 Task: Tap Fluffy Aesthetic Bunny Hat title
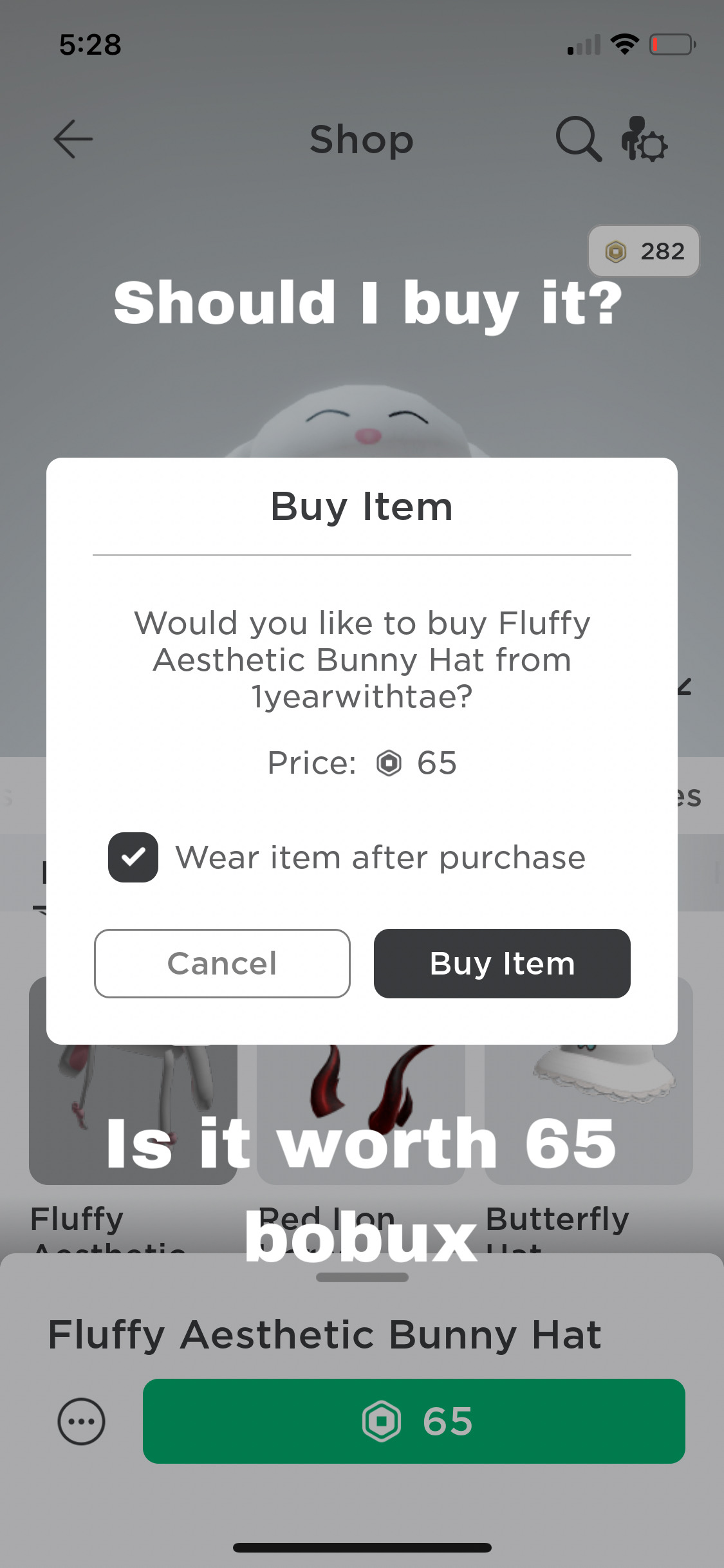pyautogui.click(x=325, y=1335)
